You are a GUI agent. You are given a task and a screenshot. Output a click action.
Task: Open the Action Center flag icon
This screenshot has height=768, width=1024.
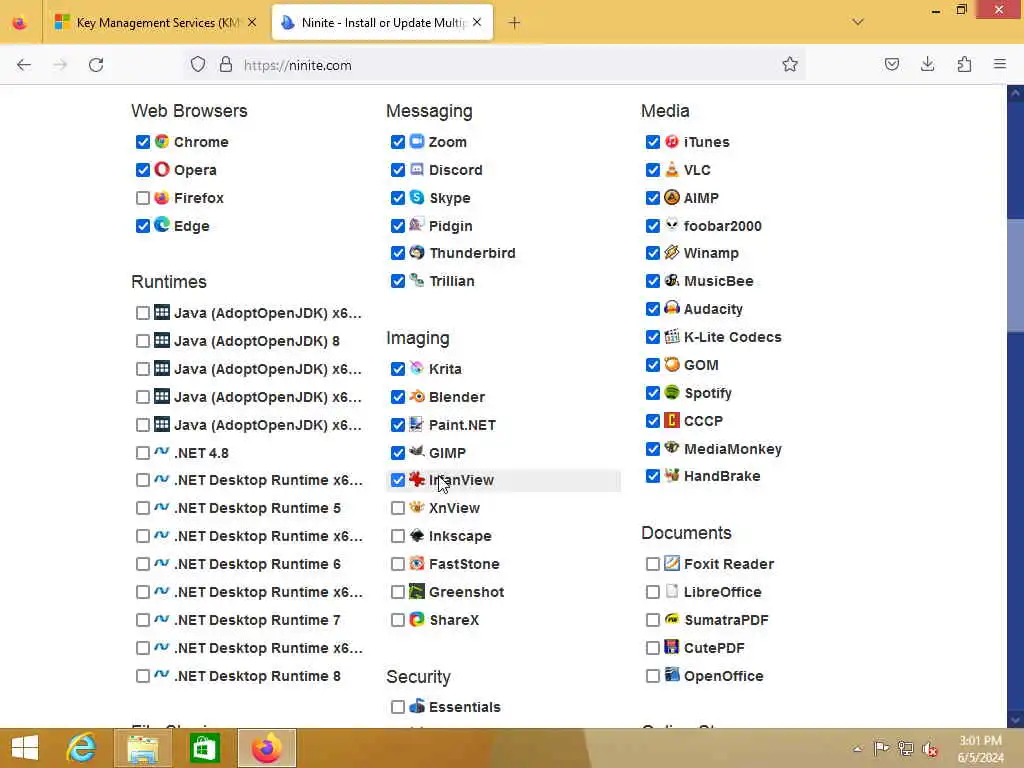(881, 748)
